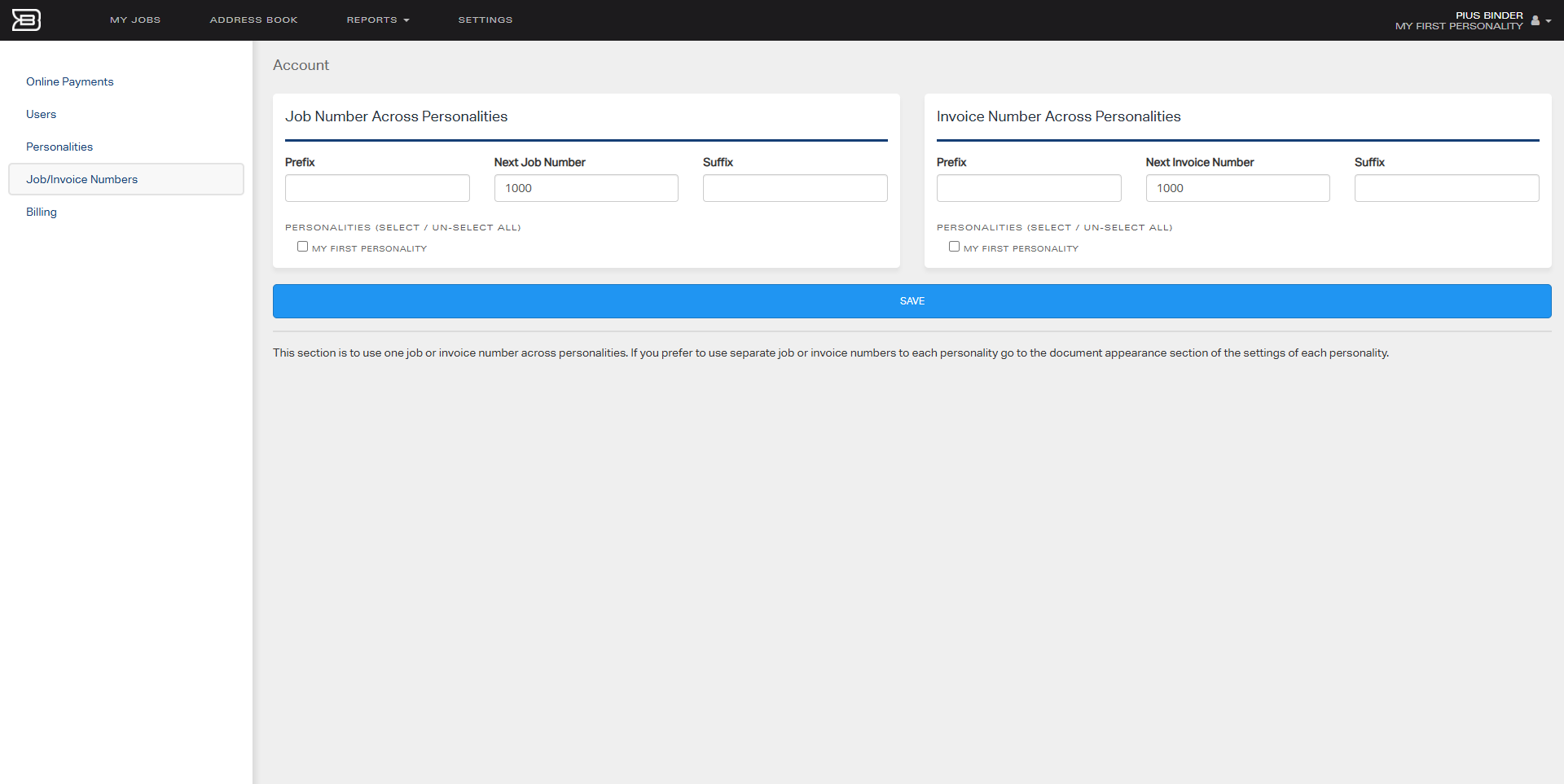Click the invoice number Suffix field
1564x784 pixels.
tap(1447, 188)
